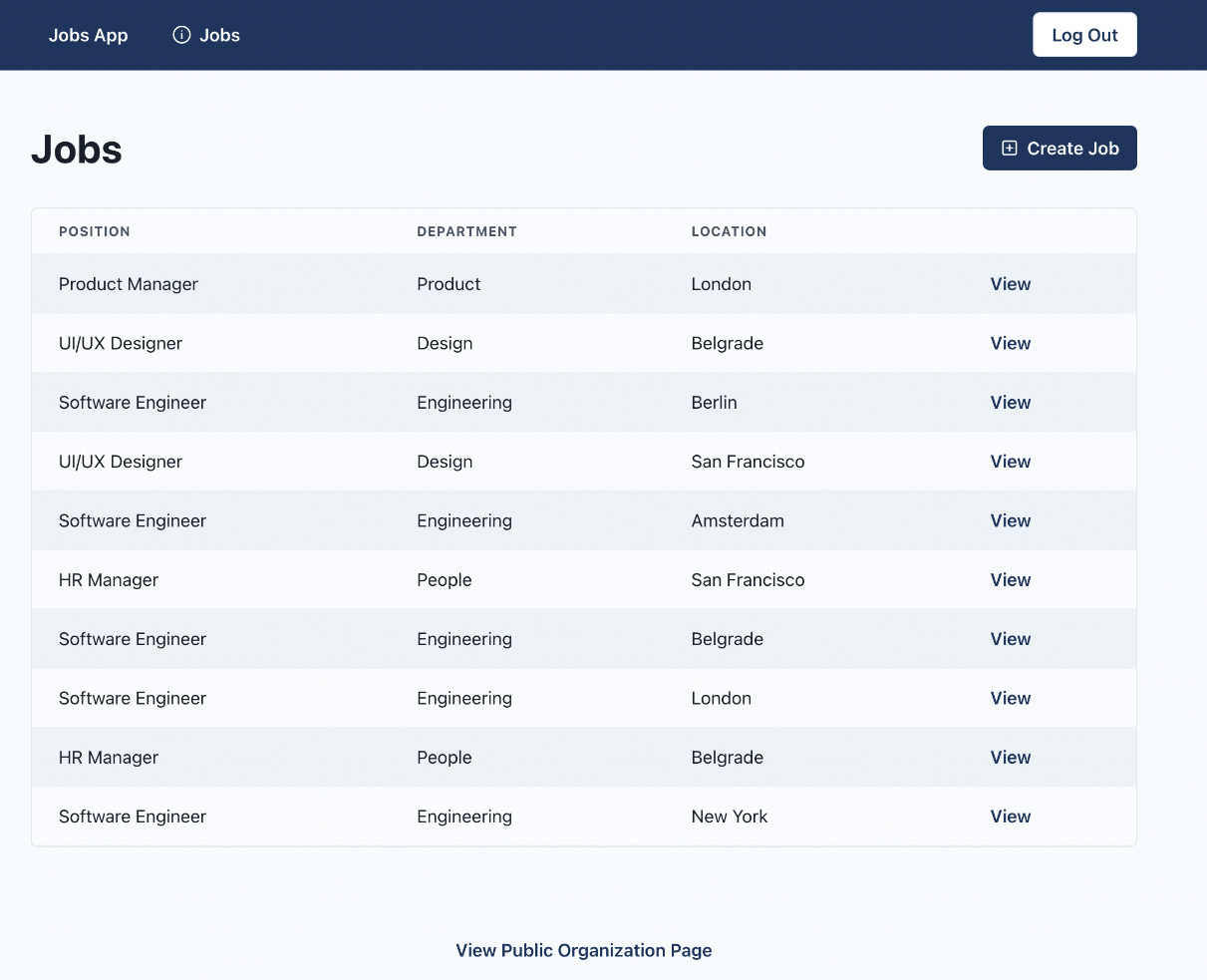View the HR Manager role in Belgrade
This screenshot has height=980, width=1207.
coord(1010,757)
